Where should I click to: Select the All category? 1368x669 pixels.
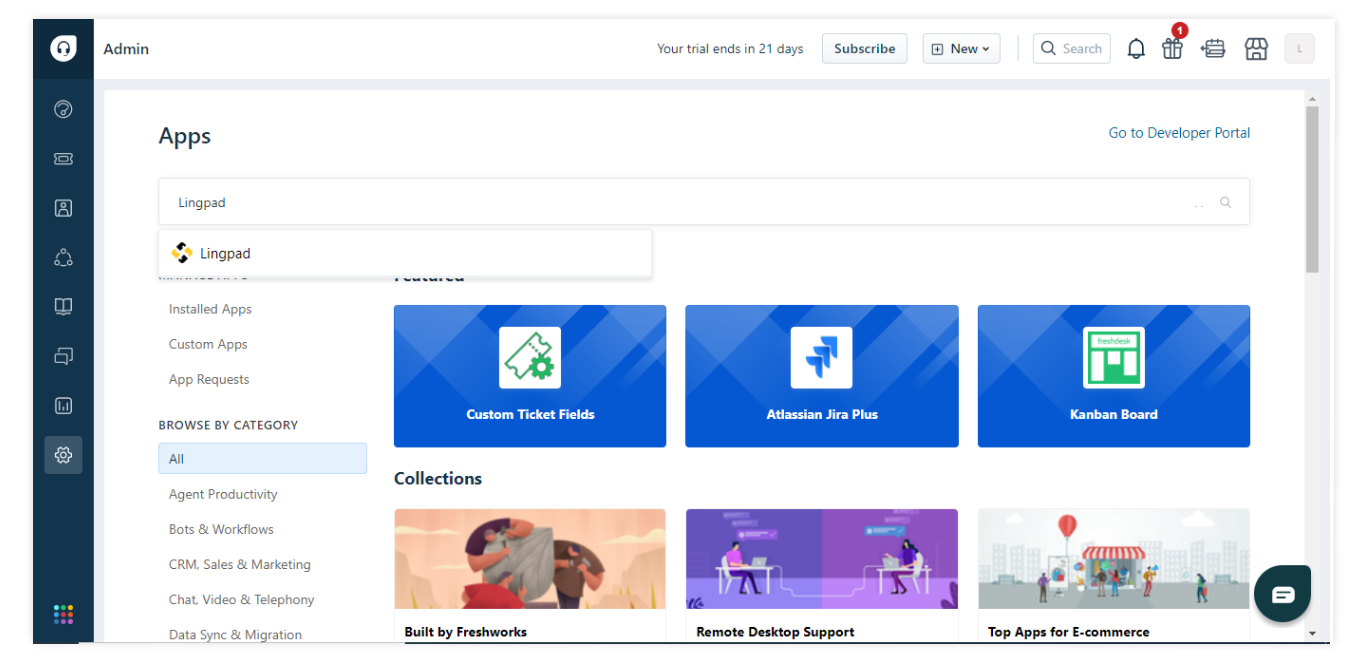[263, 459]
